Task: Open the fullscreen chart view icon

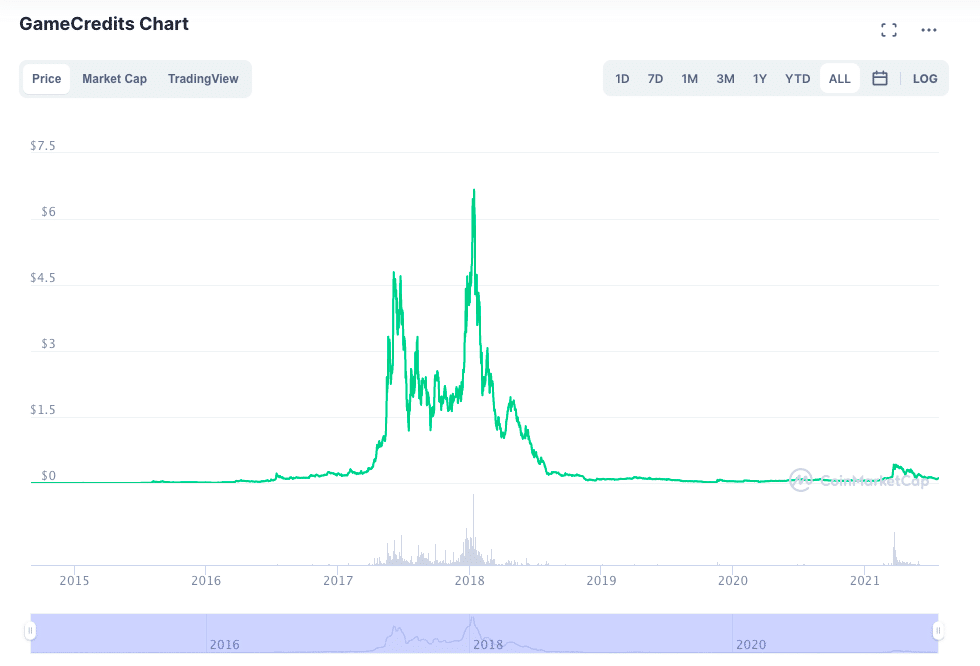Action: point(889,30)
